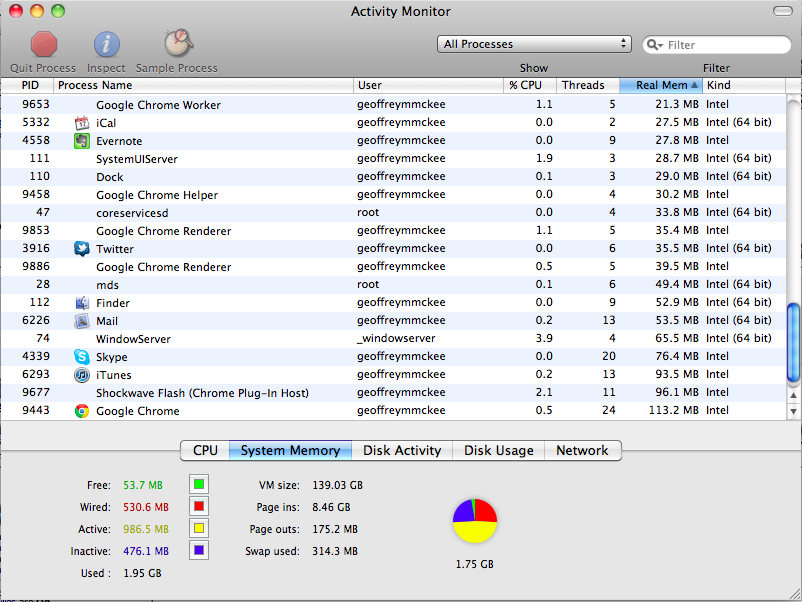802x602 pixels.
Task: Click the Twitter bird icon
Action: pos(82,249)
